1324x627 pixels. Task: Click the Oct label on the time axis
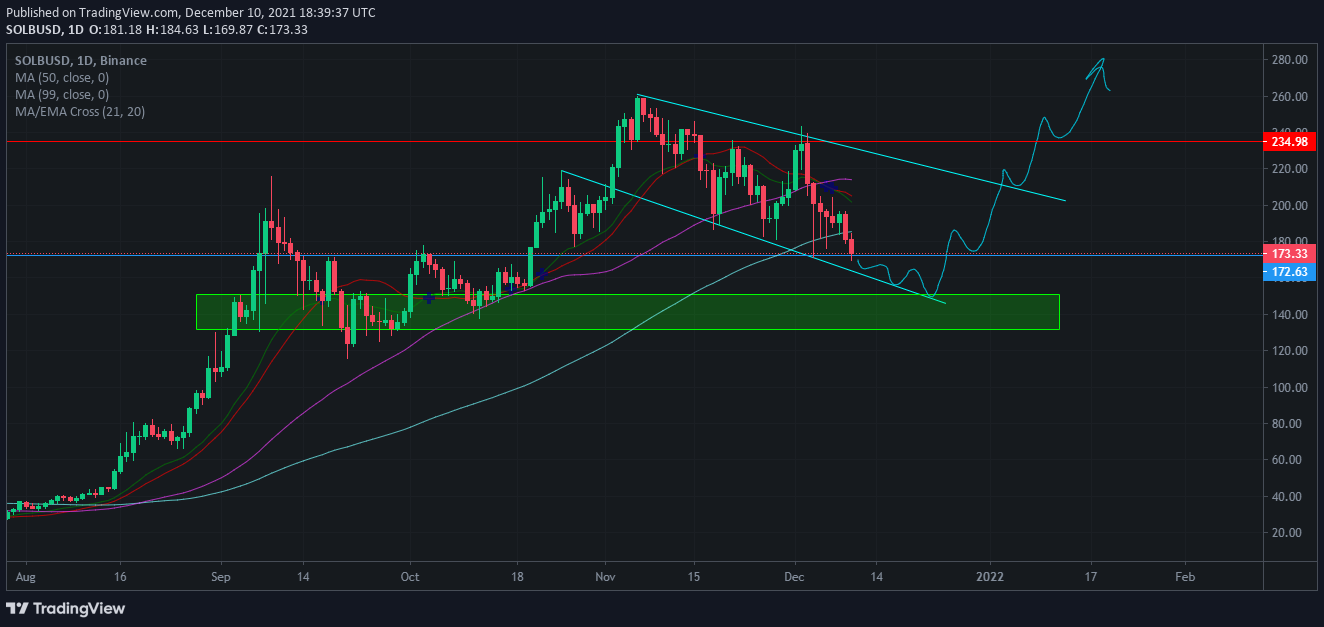(408, 577)
